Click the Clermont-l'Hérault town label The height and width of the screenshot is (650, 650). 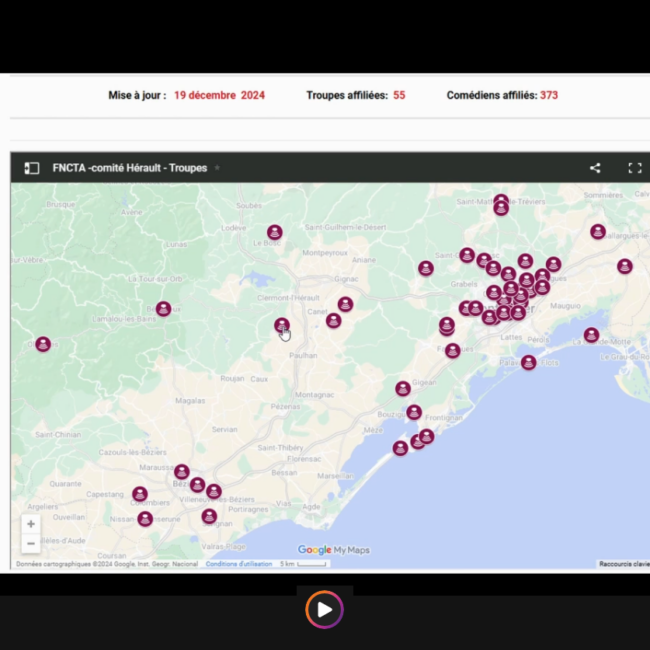[x=288, y=298]
